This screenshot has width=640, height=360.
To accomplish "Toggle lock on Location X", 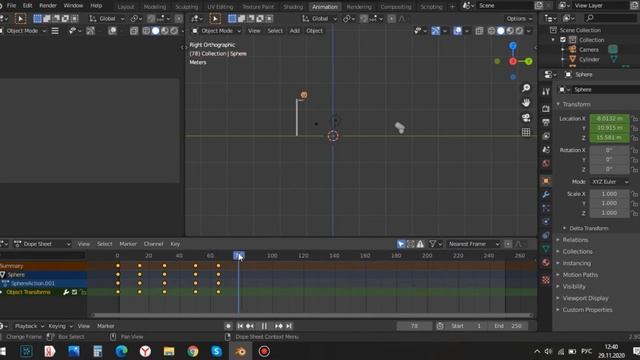I will coord(635,119).
